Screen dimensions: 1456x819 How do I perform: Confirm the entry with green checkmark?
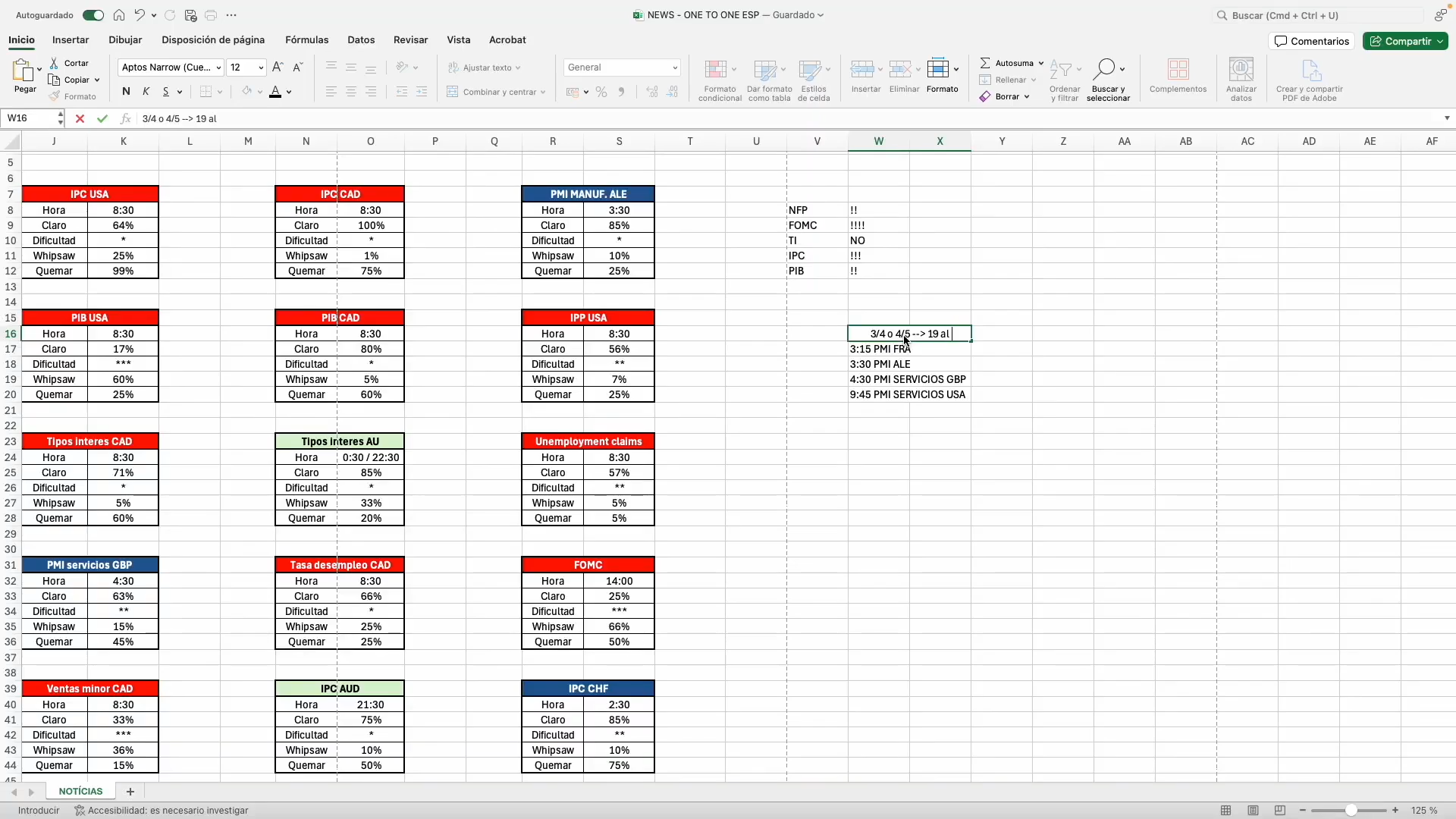click(x=102, y=118)
